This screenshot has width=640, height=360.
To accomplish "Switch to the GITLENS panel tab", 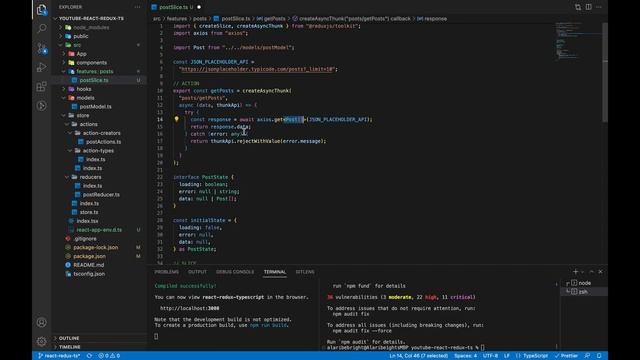I will (x=305, y=272).
